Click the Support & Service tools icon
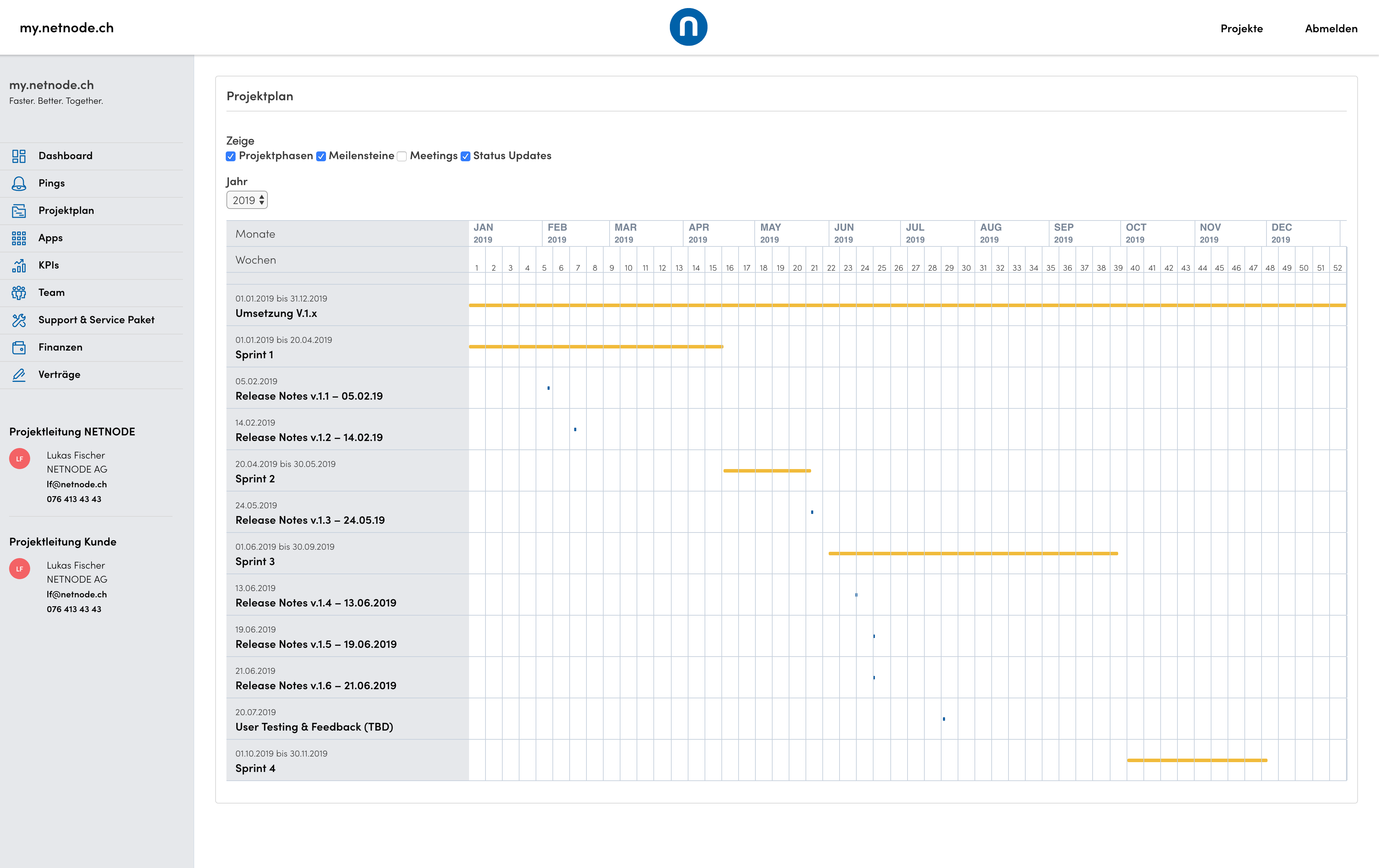Viewport: 1379px width, 868px height. coord(19,320)
